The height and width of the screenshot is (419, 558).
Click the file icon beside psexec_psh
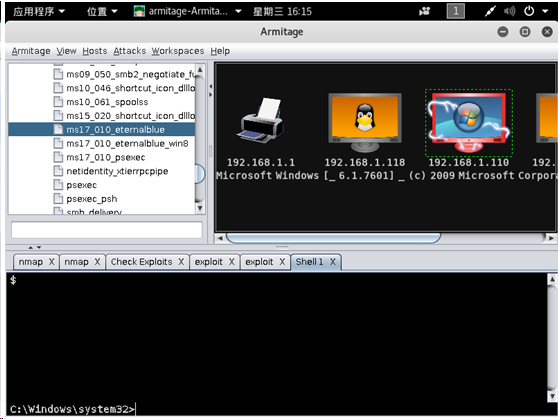(x=58, y=198)
